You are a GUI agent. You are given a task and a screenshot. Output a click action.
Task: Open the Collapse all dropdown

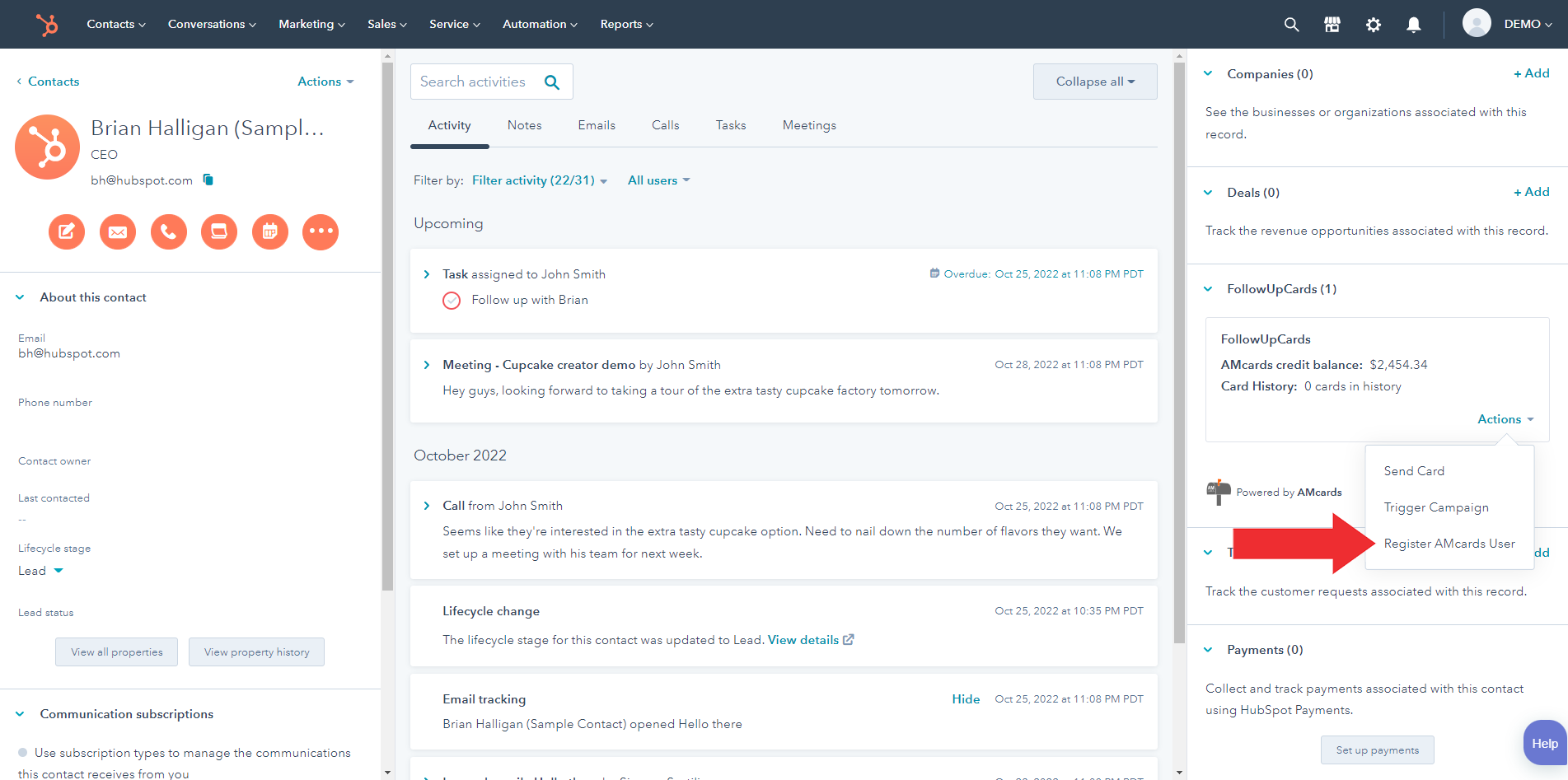1095,82
